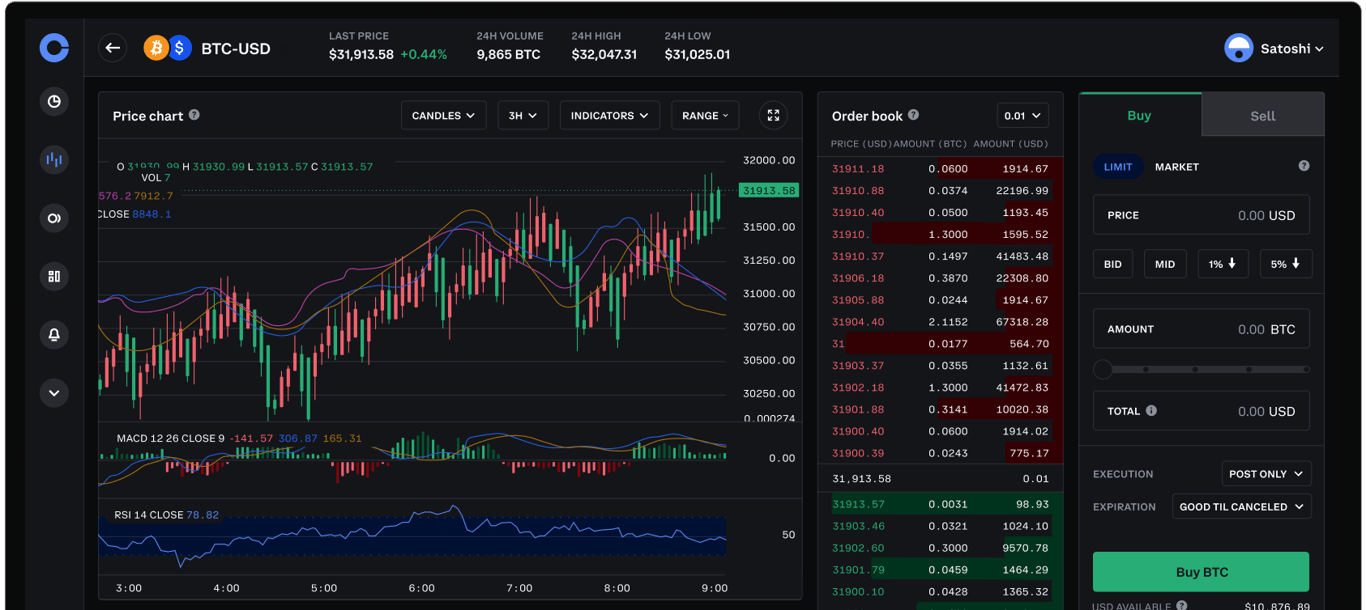1366x610 pixels.
Task: Switch order type to MARKET
Action: point(1176,166)
